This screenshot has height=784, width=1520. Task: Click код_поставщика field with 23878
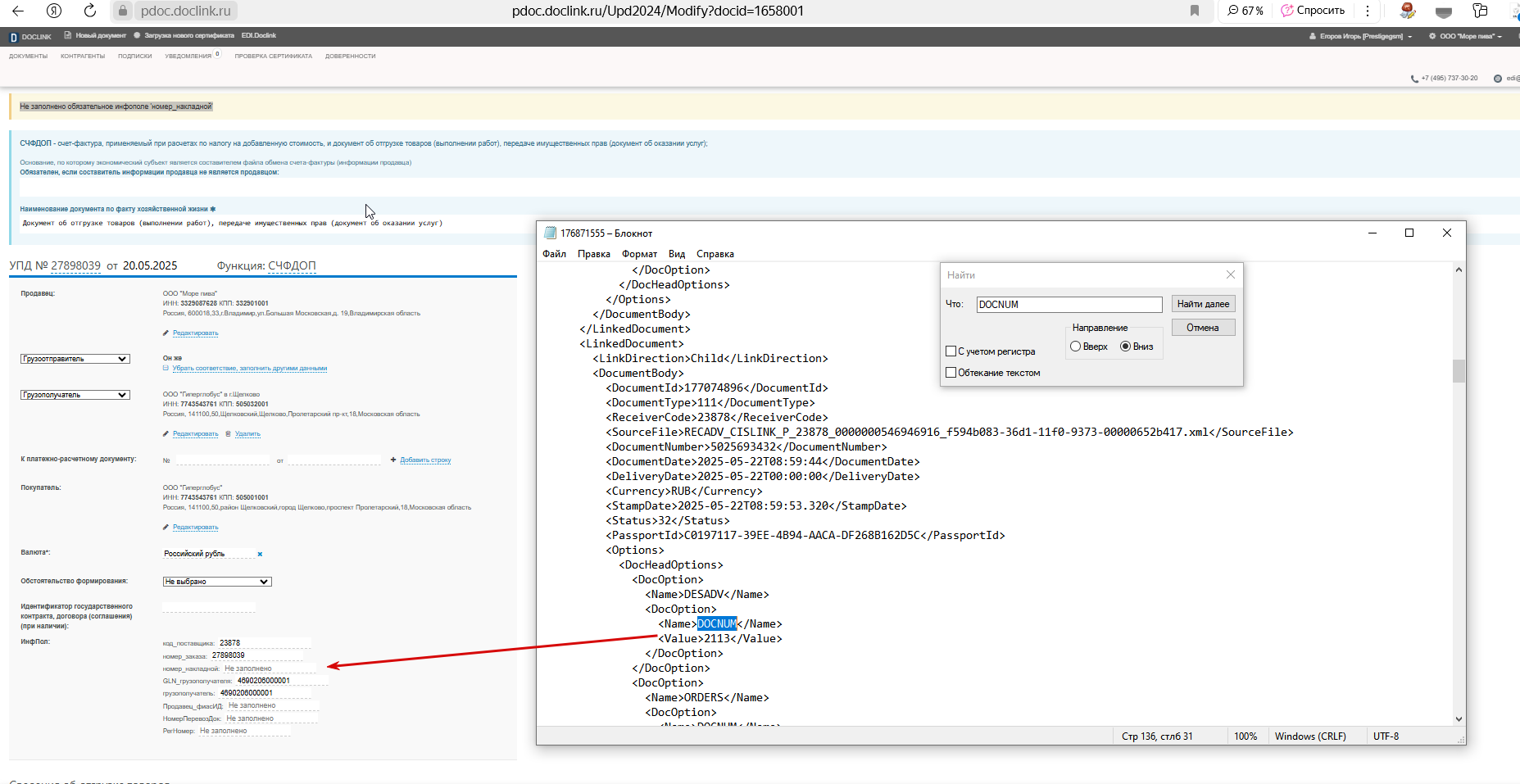pos(265,643)
